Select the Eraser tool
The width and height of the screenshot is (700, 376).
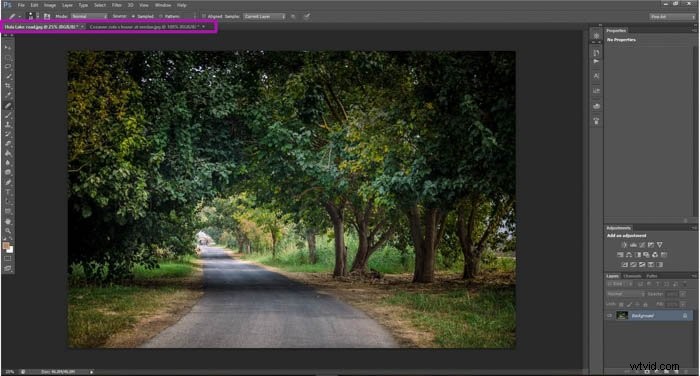pos(8,144)
